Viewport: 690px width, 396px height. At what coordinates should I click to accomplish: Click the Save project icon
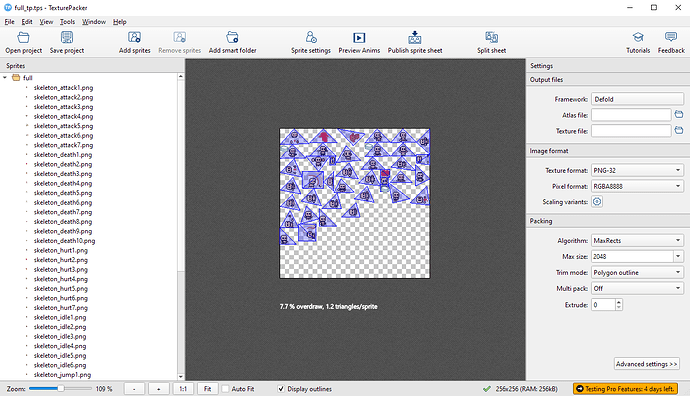67,38
